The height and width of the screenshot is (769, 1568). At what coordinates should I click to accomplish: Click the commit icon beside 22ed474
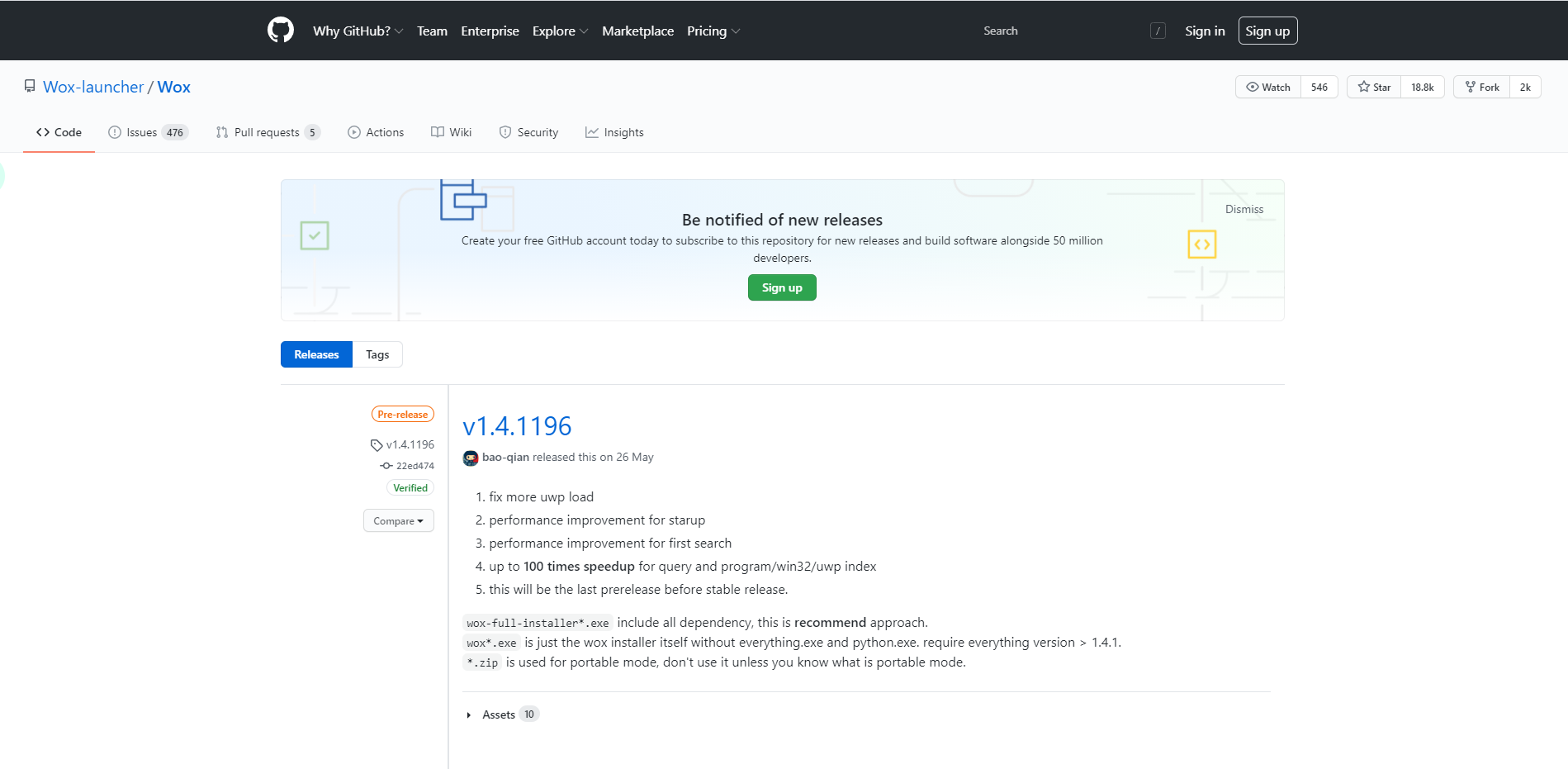tap(386, 466)
